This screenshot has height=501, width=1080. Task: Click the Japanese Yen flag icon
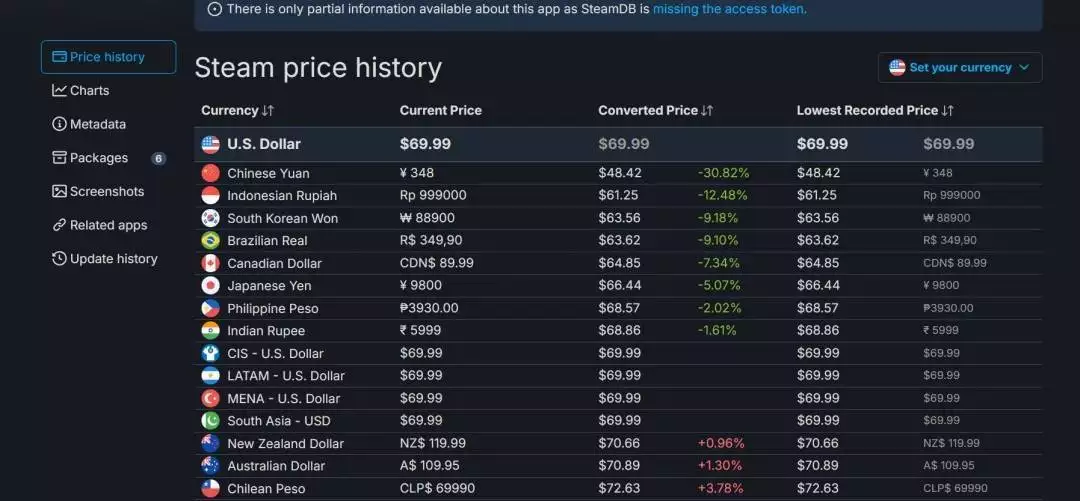point(210,285)
